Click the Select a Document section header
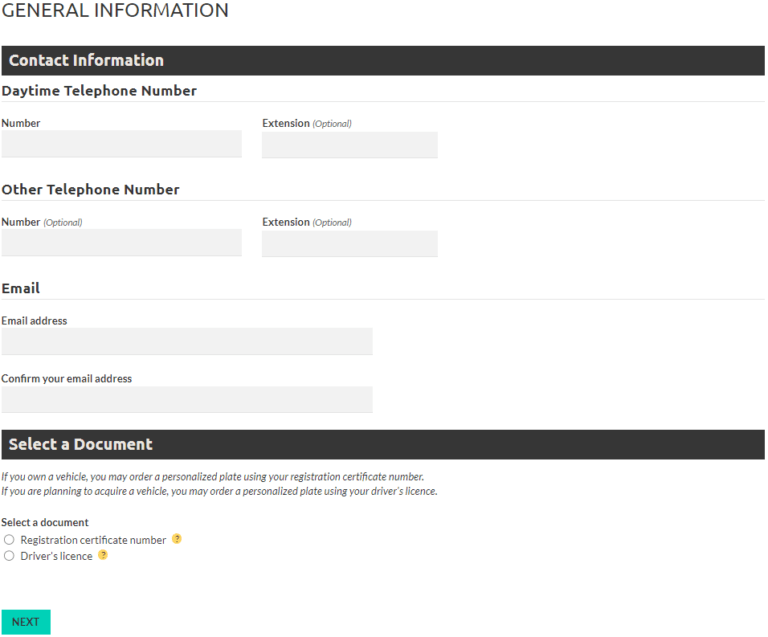768x637 pixels. [x=80, y=444]
